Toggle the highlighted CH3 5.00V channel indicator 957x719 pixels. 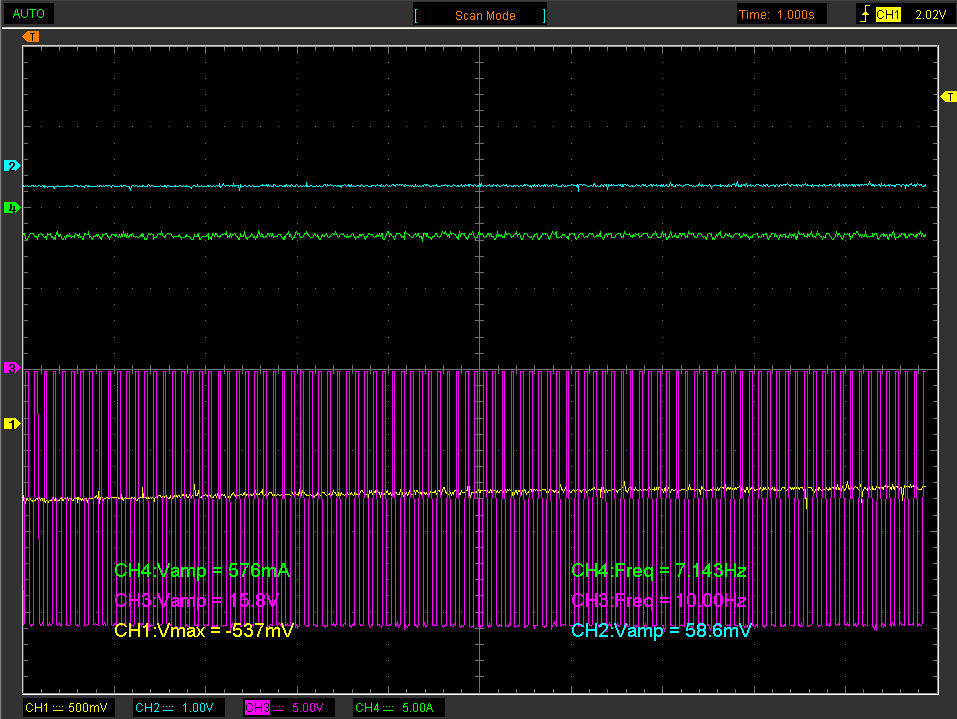pos(286,708)
